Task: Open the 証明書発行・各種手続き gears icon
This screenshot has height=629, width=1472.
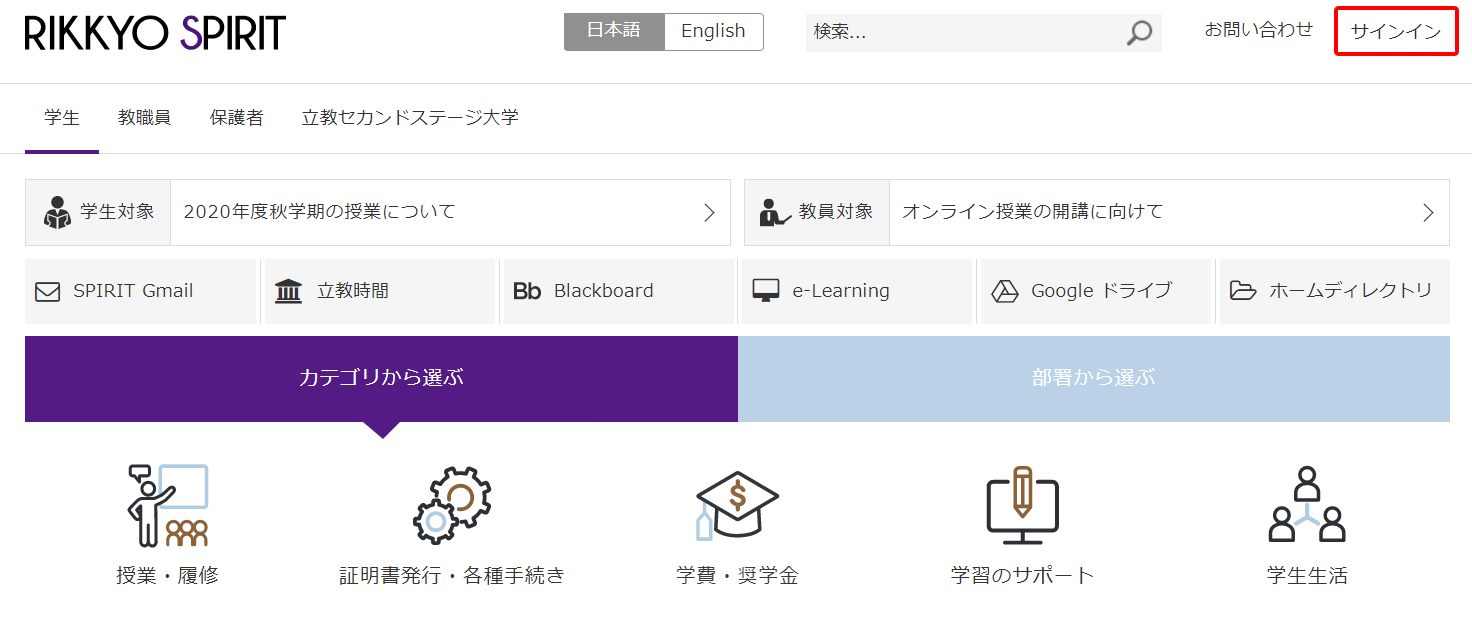Action: (452, 505)
